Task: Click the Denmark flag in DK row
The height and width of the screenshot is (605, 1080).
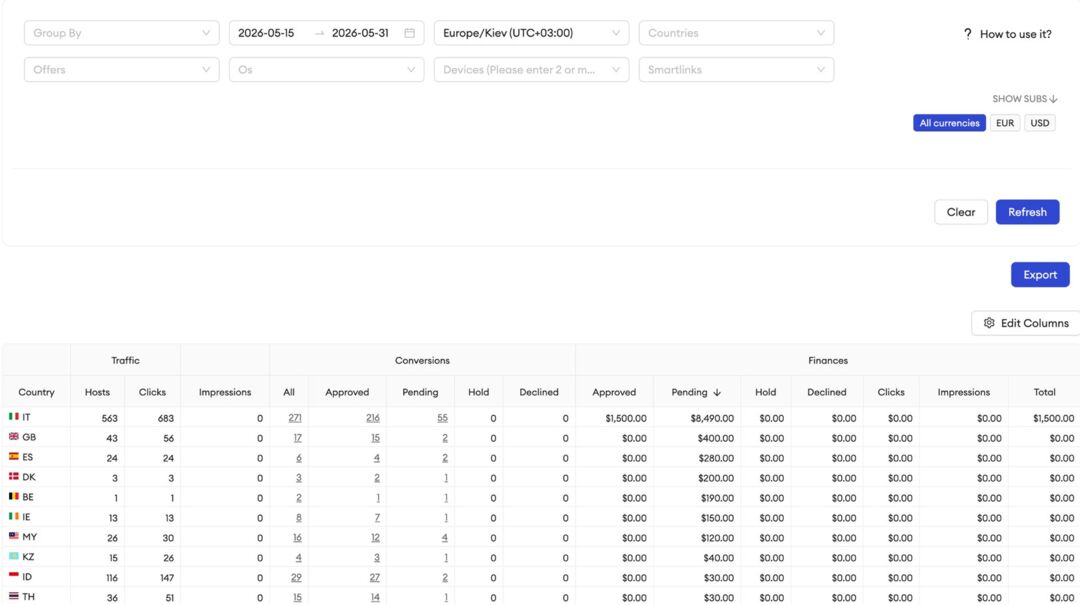Action: pos(14,477)
